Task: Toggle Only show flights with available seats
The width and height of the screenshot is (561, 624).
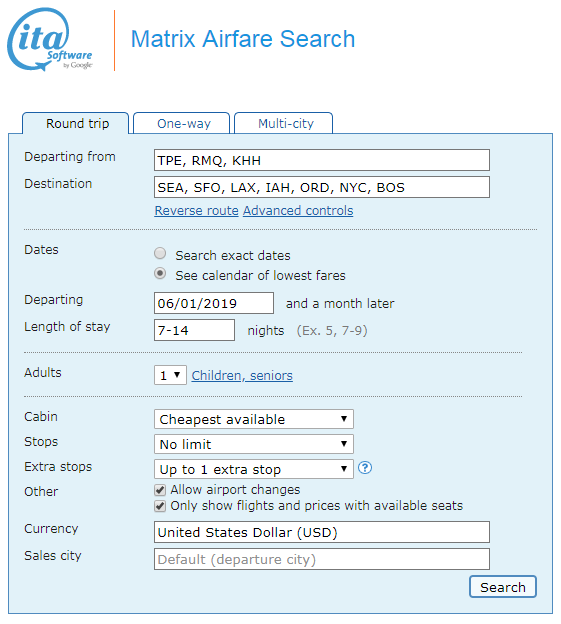Action: click(x=160, y=506)
